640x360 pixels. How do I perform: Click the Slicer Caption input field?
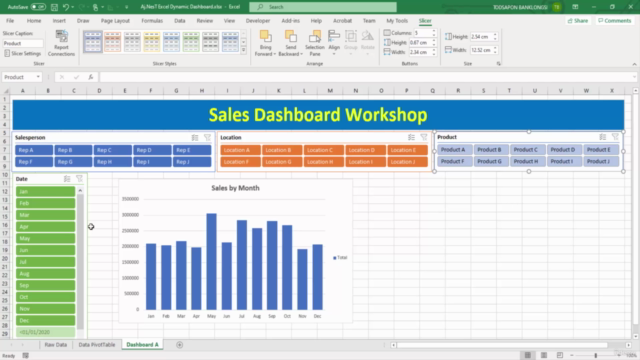pos(23,43)
